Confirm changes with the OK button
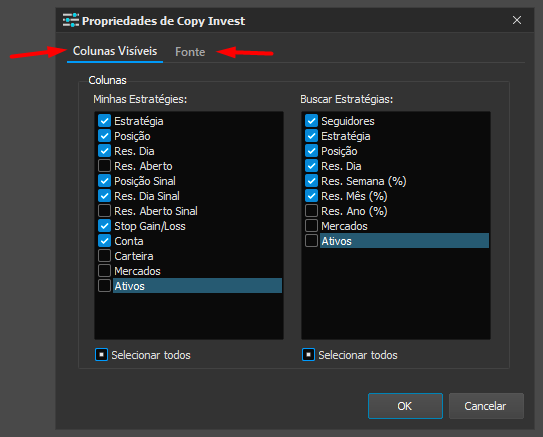543x437 pixels. (405, 406)
